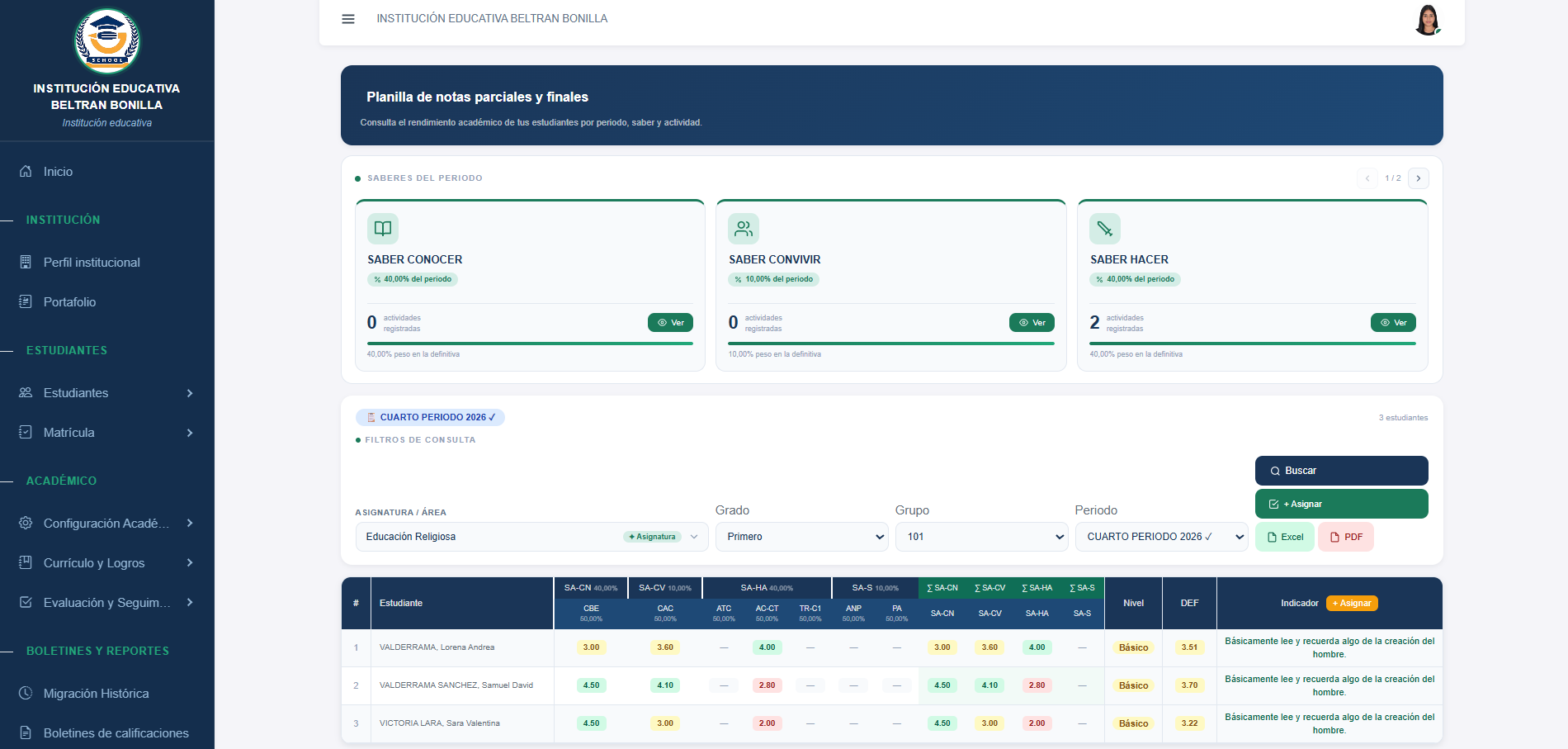The image size is (1568, 749).
Task: Open the Grupo dropdown showing 101
Action: pos(982,537)
